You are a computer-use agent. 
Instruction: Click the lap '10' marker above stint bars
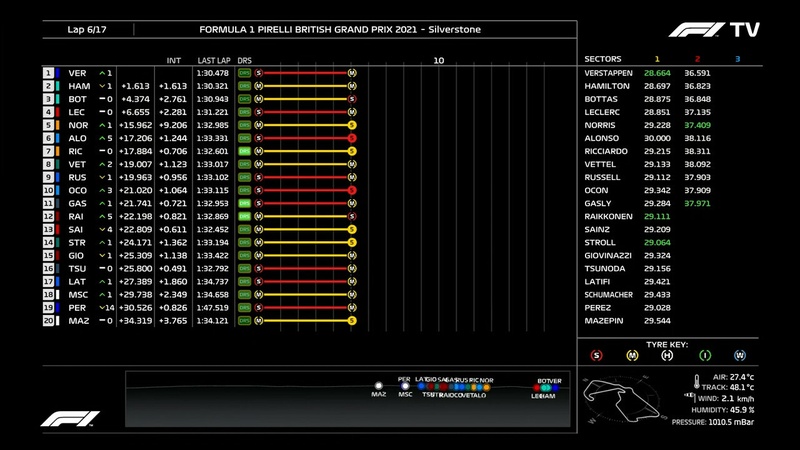pos(439,60)
